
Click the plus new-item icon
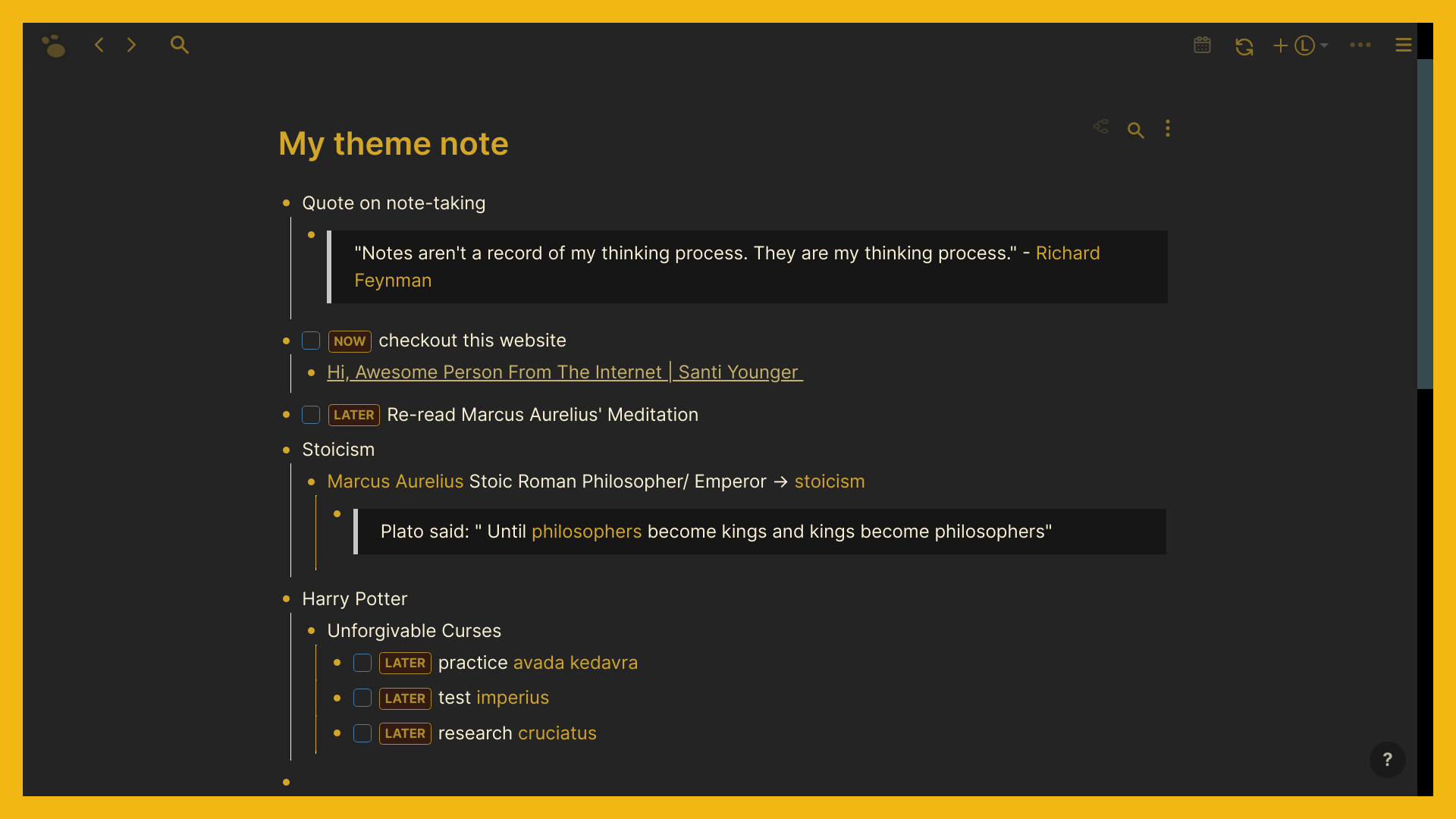click(x=1281, y=45)
